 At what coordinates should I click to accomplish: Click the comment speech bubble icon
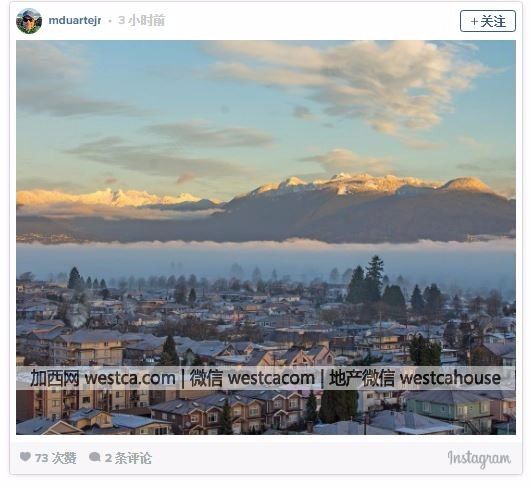pos(94,457)
